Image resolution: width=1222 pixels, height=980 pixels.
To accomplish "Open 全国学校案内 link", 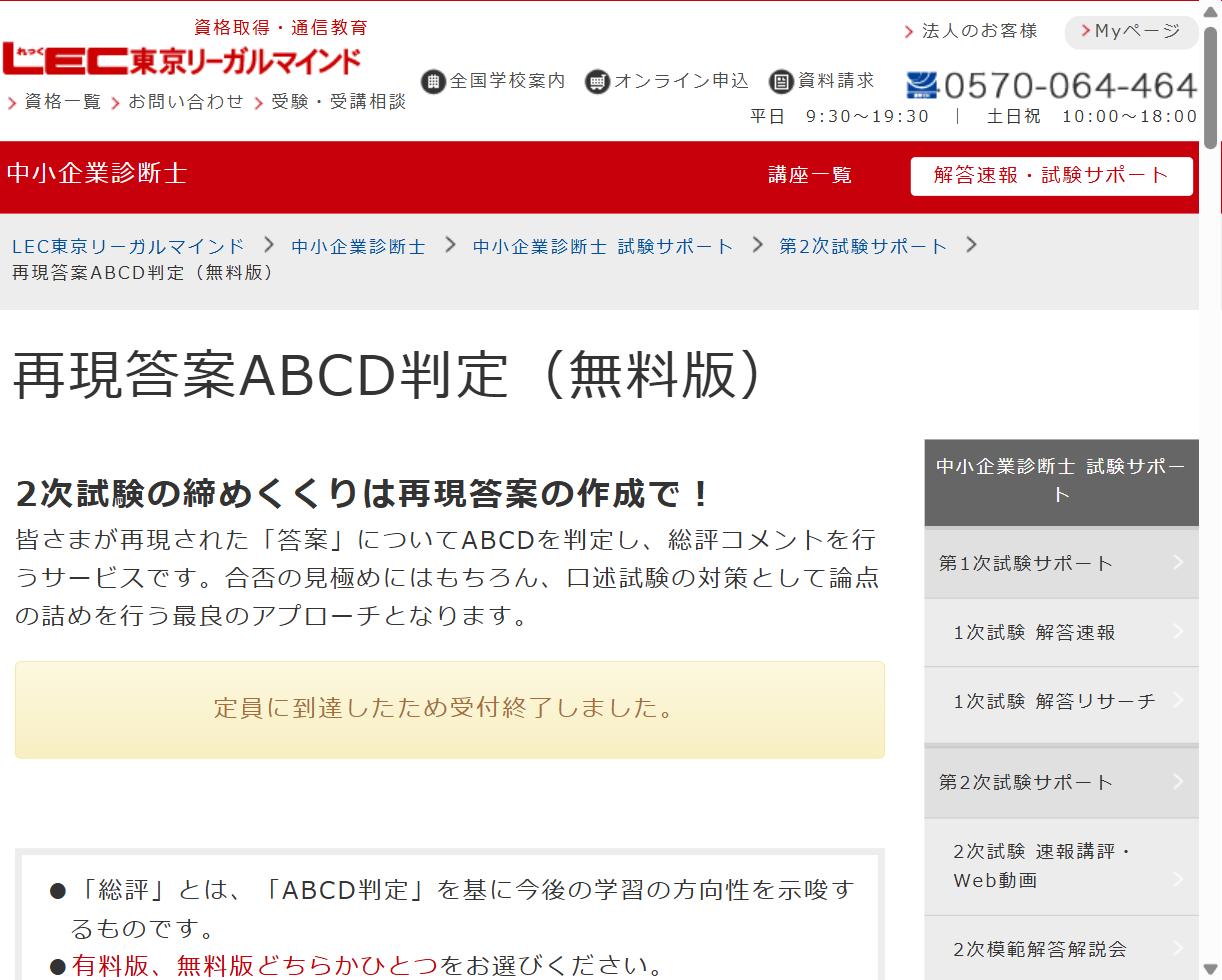I will 507,81.
